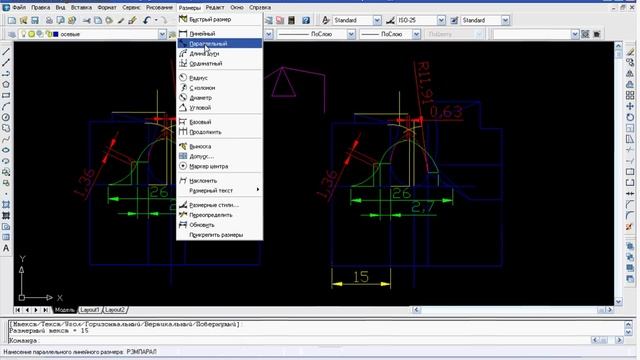Viewport: 640px width, 360px height.
Task: Select the Ellipse draw tool
Action: coord(6,150)
